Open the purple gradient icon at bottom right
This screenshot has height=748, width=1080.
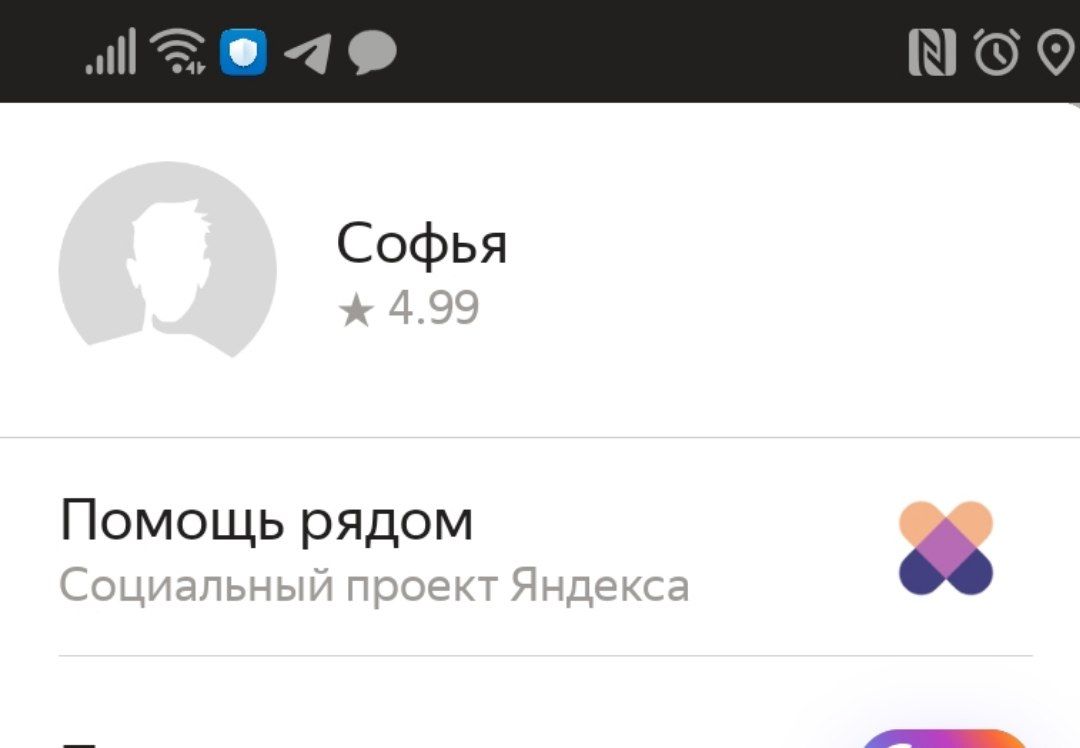(945, 738)
